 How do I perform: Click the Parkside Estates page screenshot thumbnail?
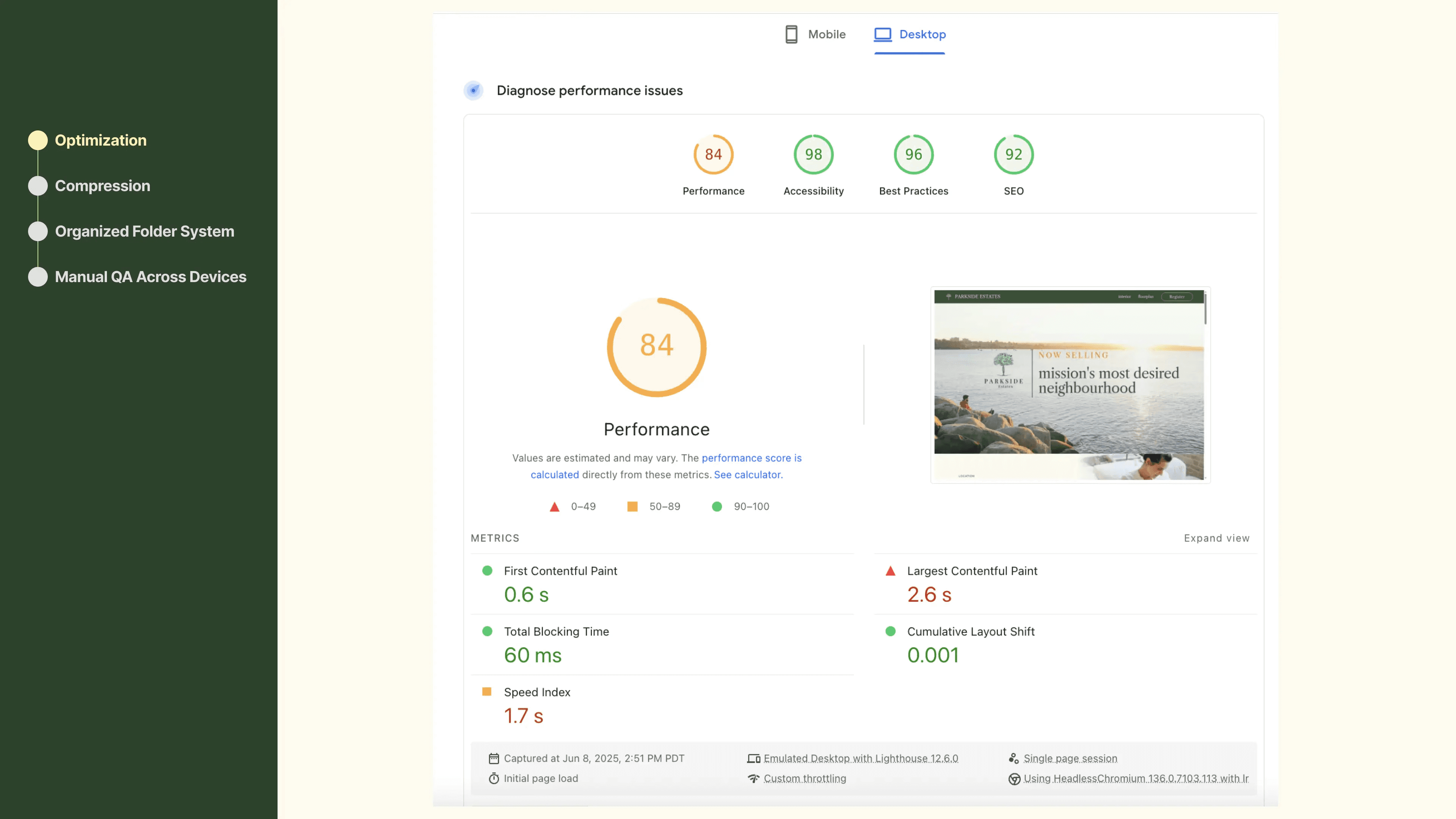point(1069,384)
